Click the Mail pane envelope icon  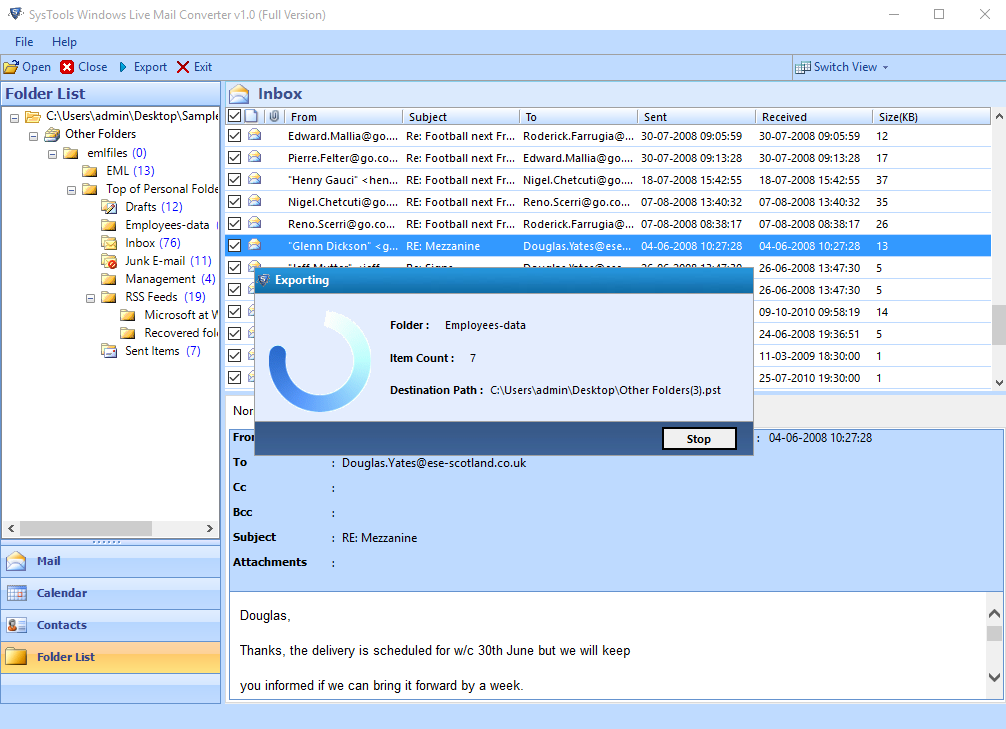click(x=16, y=561)
